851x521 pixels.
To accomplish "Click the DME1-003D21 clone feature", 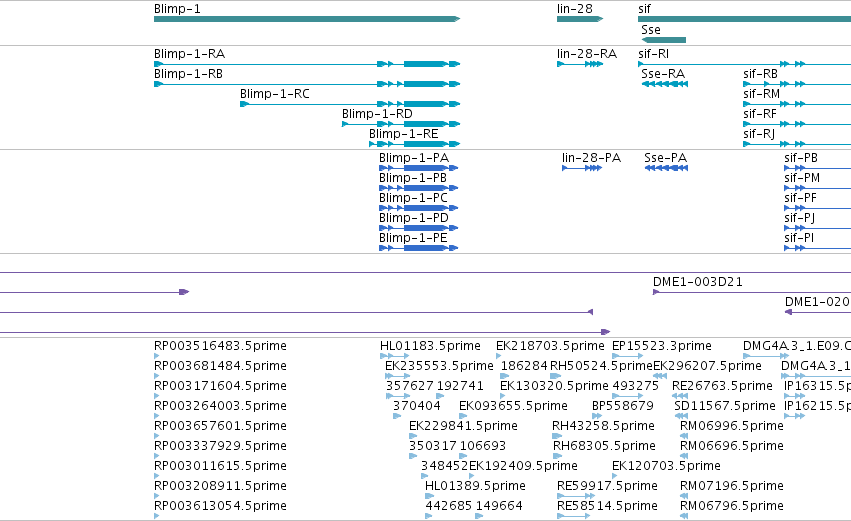I will click(x=752, y=292).
